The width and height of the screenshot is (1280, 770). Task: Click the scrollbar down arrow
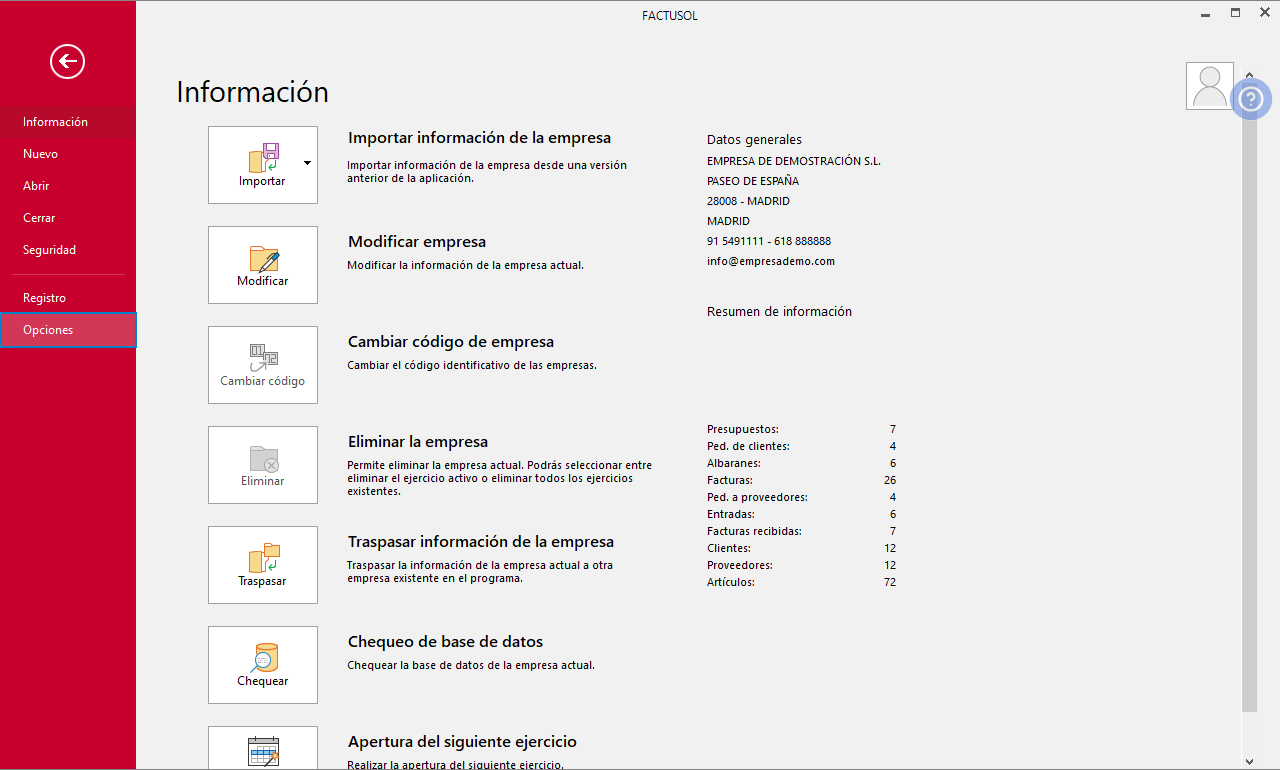[x=1250, y=760]
